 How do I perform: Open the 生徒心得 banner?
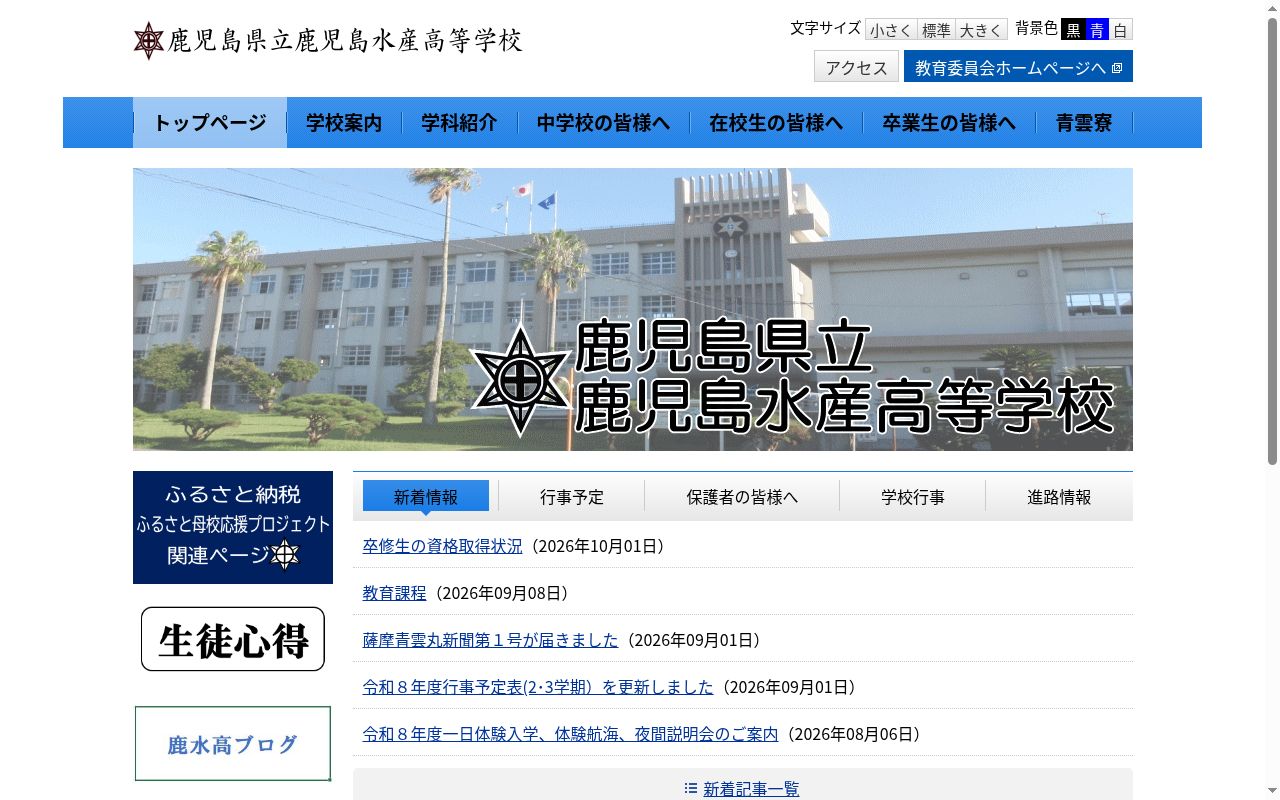233,639
